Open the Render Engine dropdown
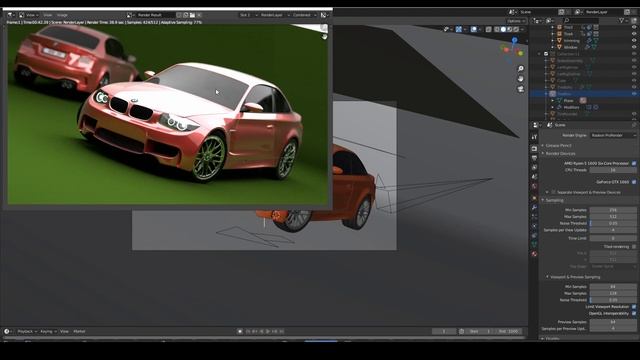The height and width of the screenshot is (360, 640). [x=613, y=135]
